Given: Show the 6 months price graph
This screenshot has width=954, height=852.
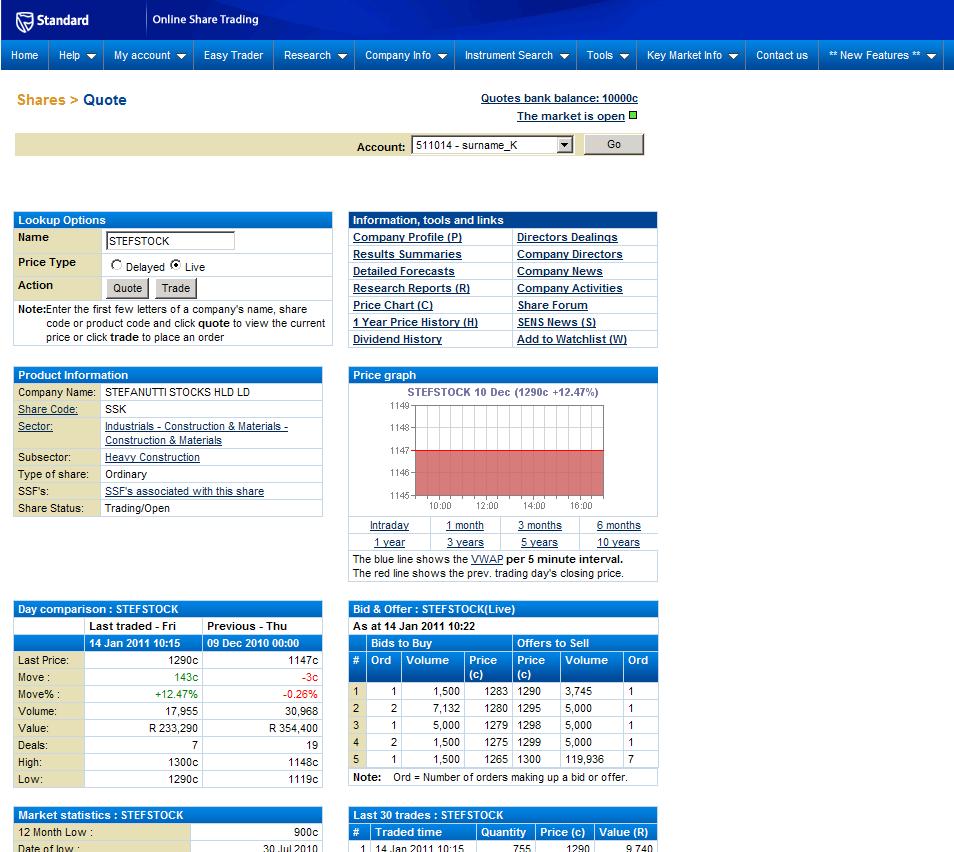Looking at the screenshot, I should pos(618,525).
